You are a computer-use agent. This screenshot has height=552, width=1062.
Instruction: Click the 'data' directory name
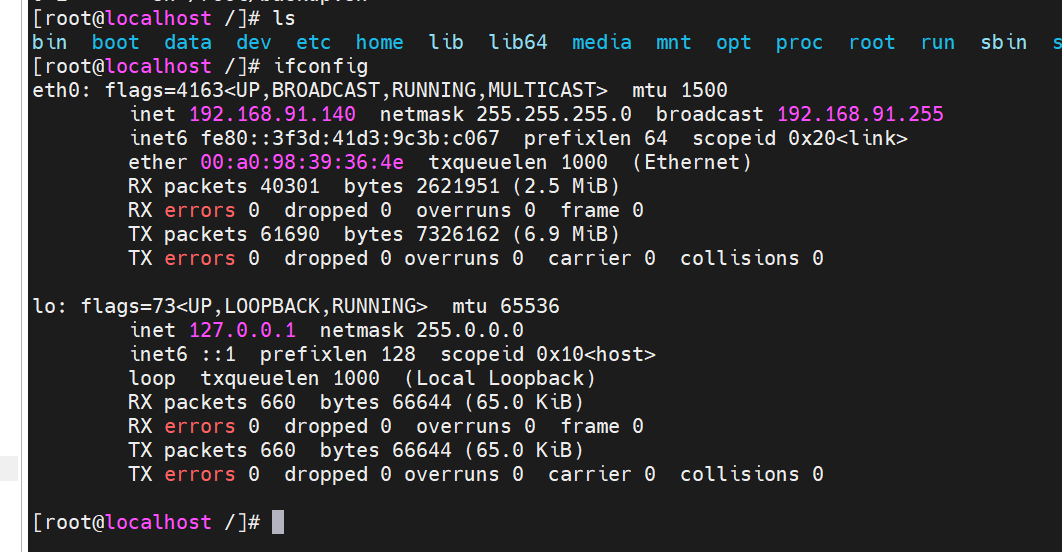tap(188, 42)
